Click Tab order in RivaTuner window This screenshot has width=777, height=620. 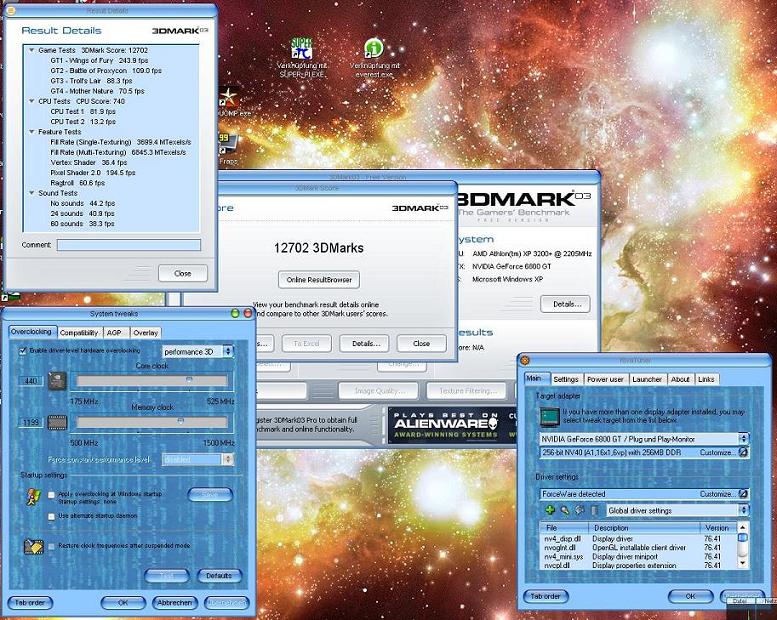coord(546,597)
